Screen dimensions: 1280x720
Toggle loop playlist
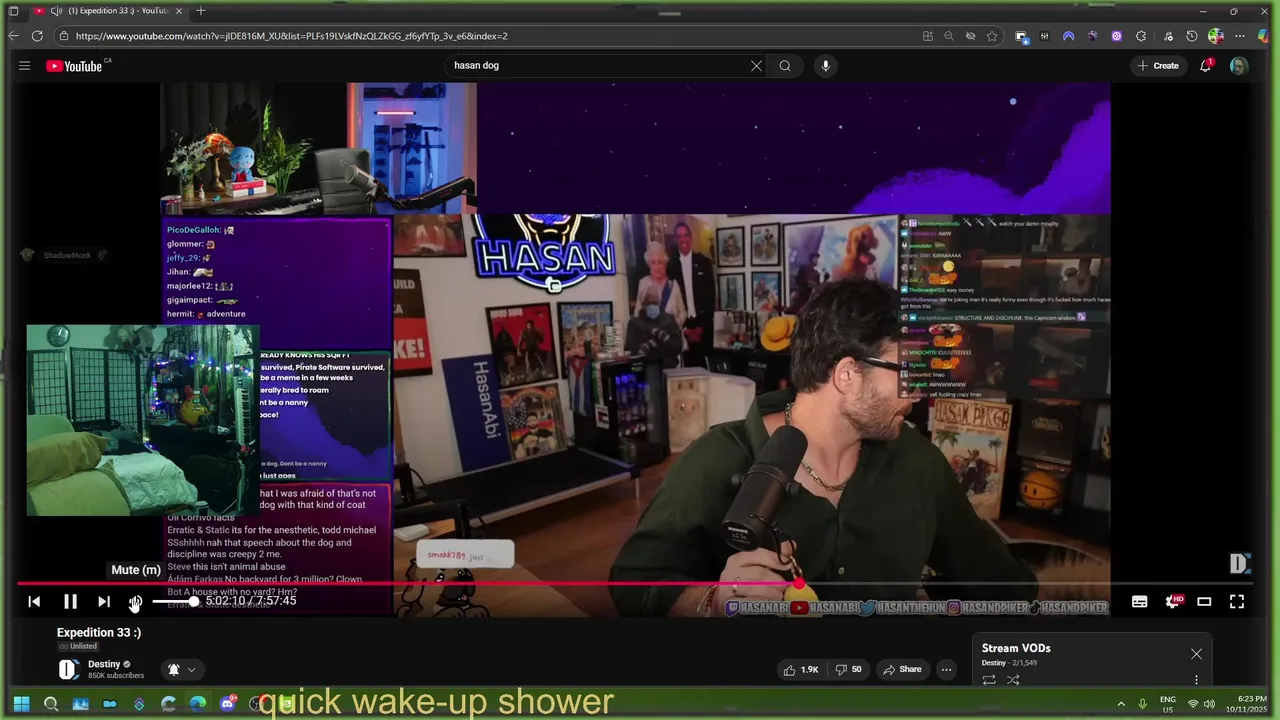(x=989, y=680)
